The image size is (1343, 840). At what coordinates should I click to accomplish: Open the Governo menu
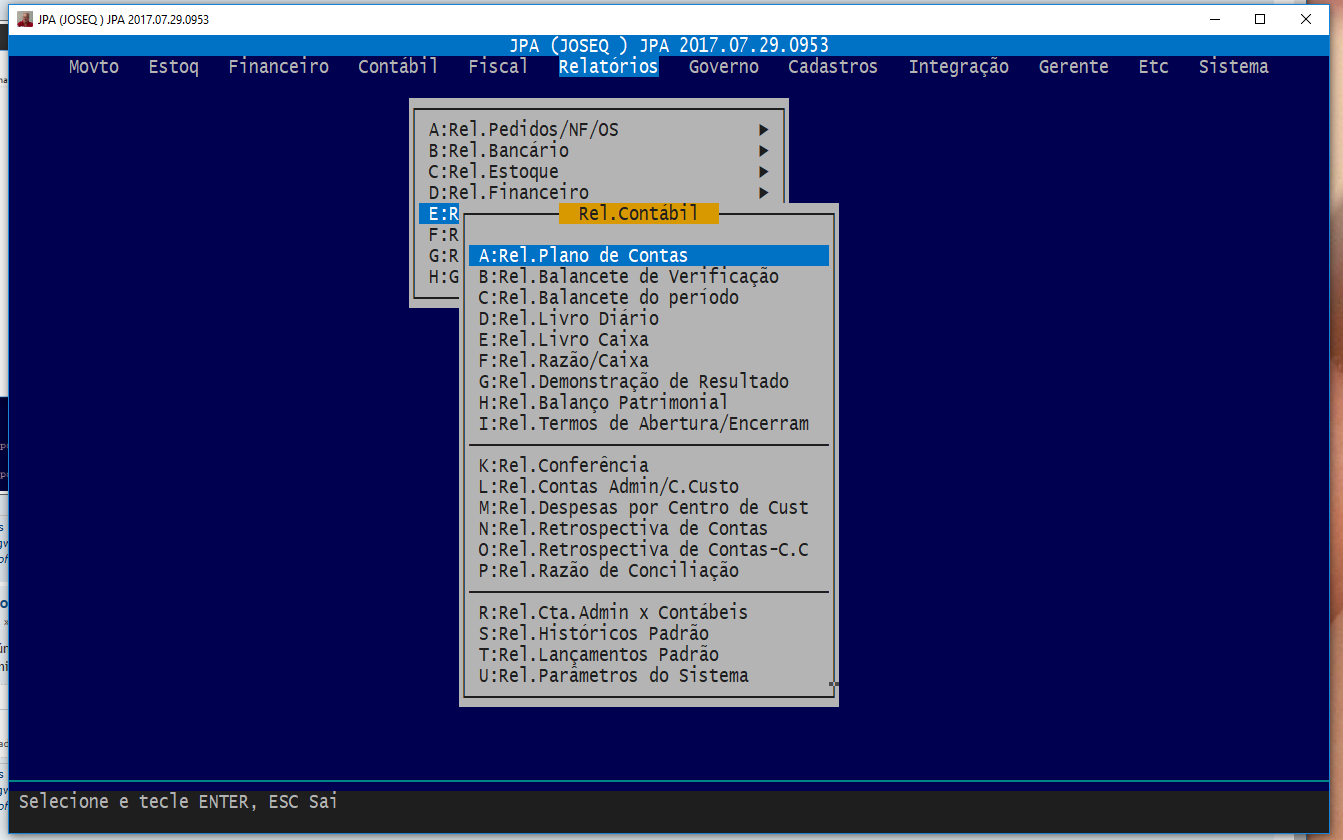[724, 67]
